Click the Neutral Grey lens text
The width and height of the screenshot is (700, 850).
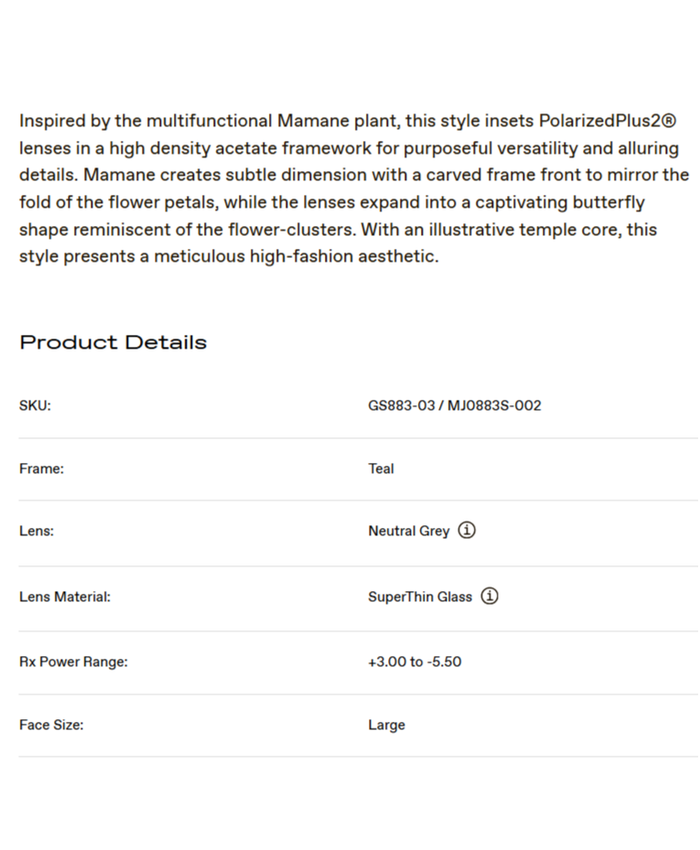(x=409, y=531)
